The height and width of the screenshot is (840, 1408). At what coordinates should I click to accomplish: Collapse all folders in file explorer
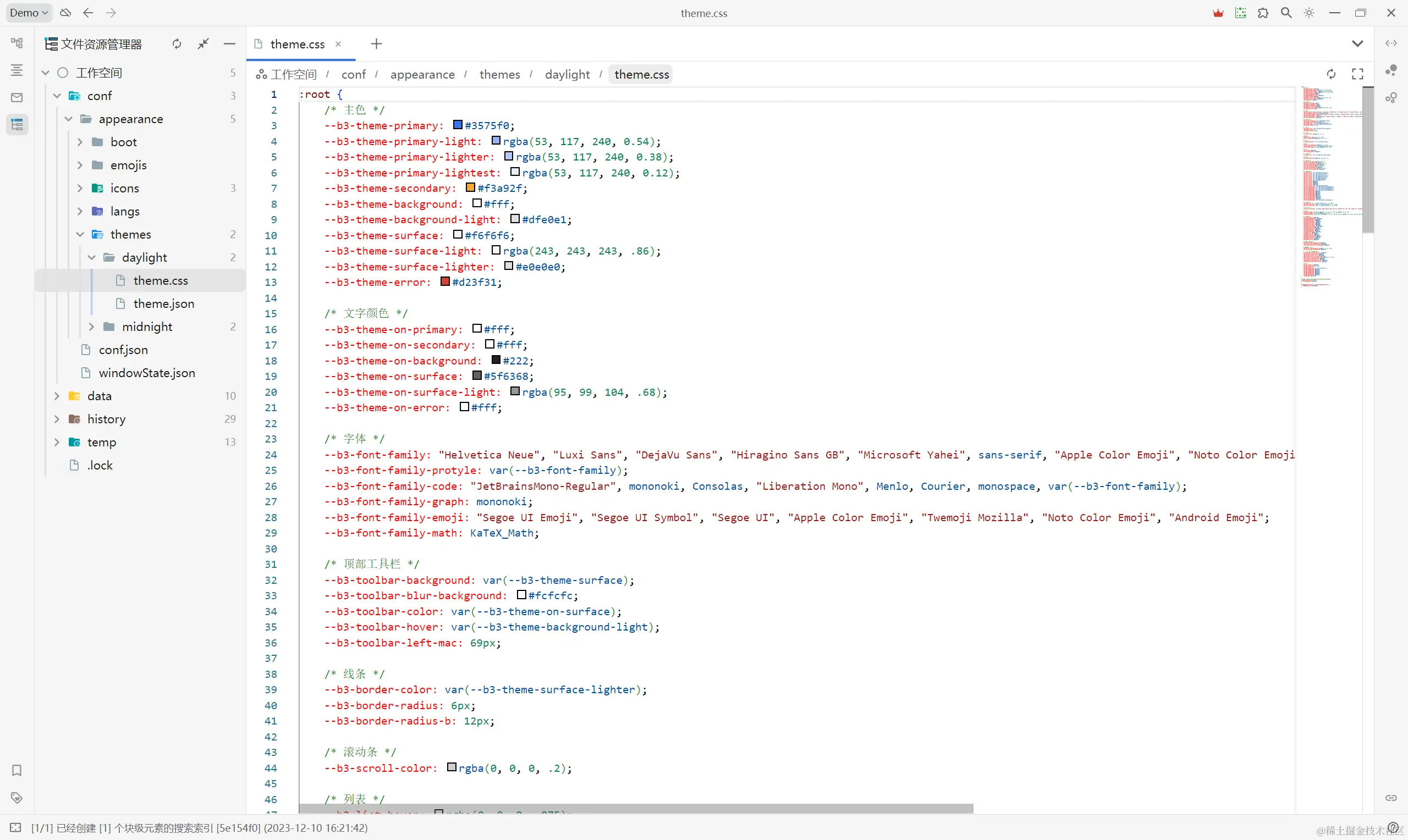coord(204,43)
